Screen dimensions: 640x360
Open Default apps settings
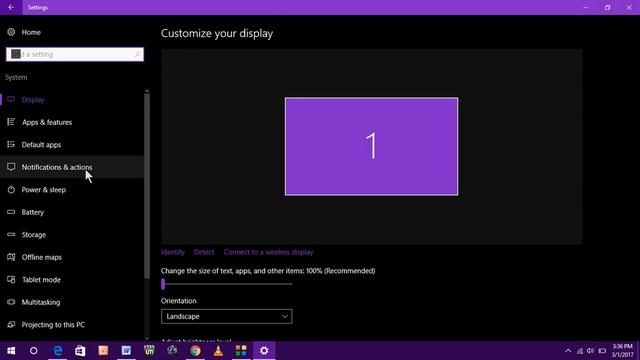[x=72, y=144]
